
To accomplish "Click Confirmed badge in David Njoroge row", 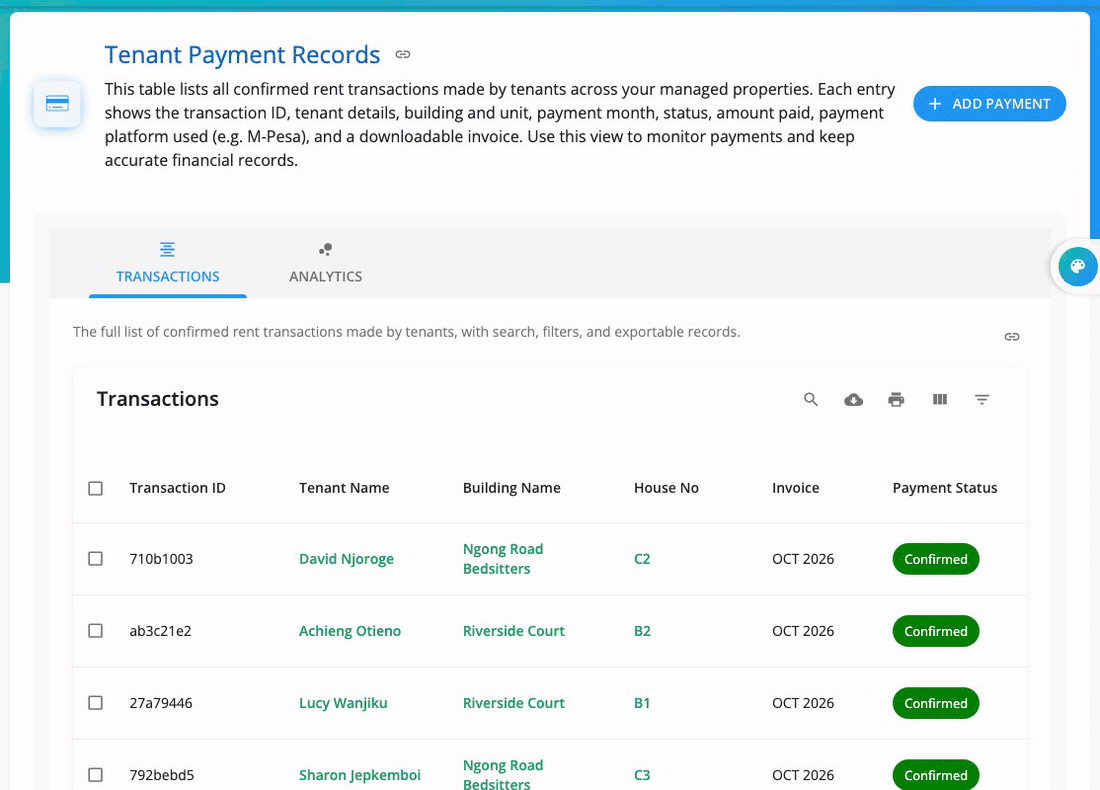I will (x=936, y=559).
